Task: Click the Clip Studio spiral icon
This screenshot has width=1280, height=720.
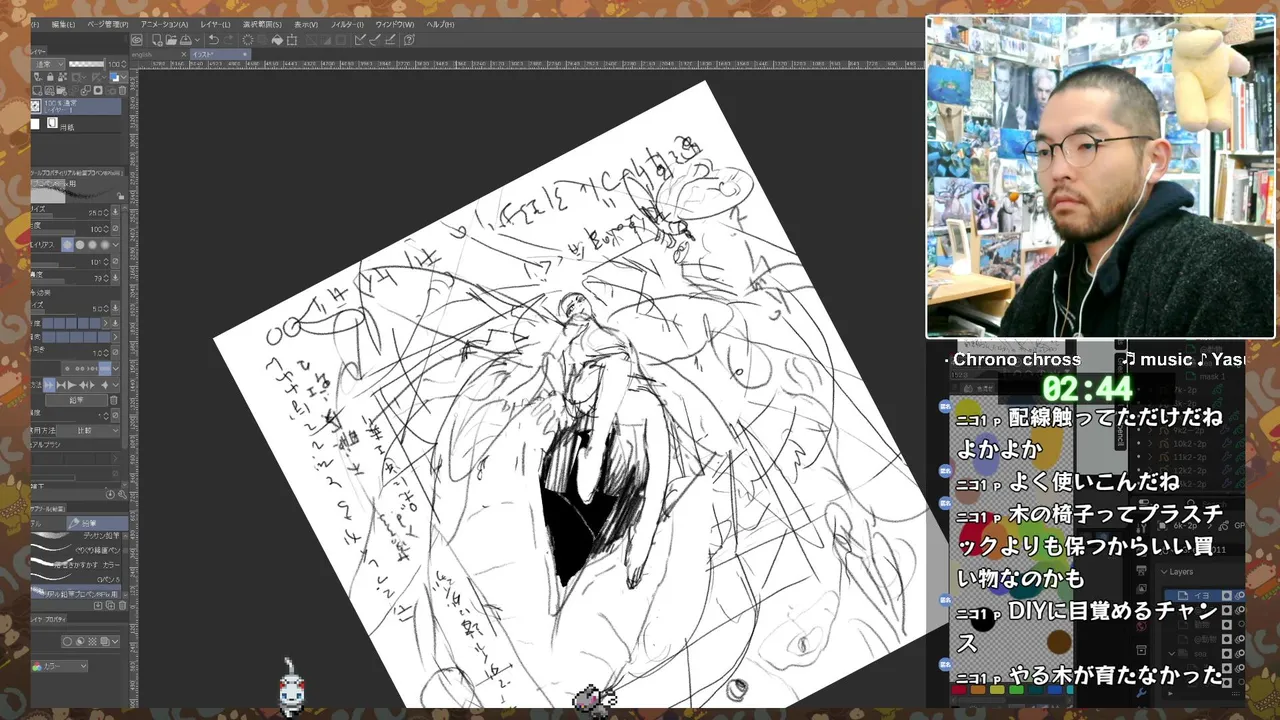Action: [137, 40]
